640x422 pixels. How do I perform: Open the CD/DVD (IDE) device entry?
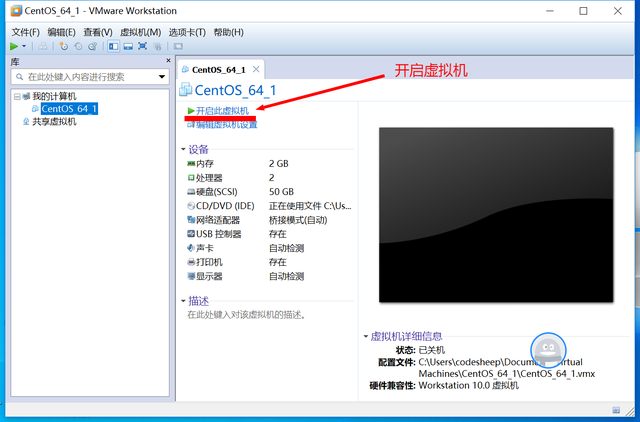tap(225, 206)
